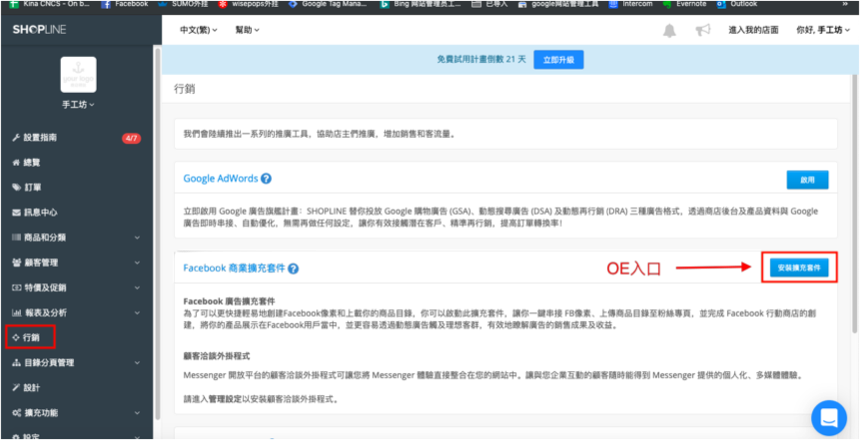
Task: Select 行銷 in the sidebar menu
Action: 31,337
